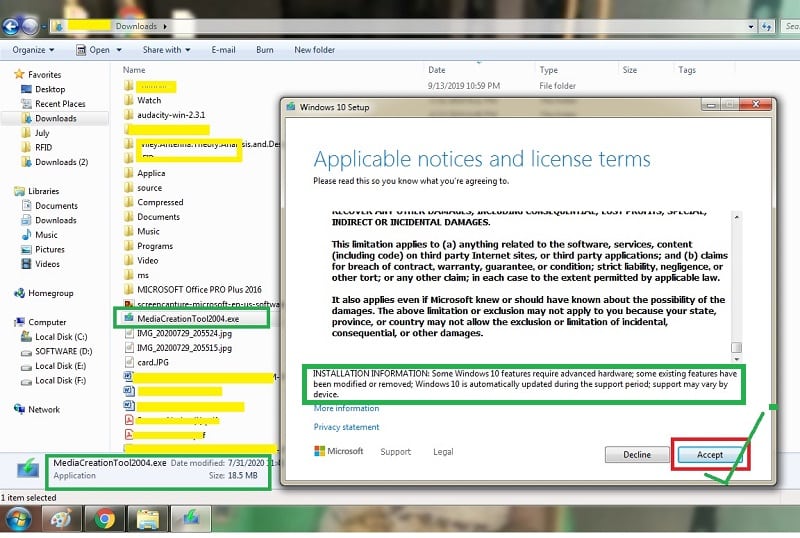Image resolution: width=800 pixels, height=538 pixels.
Task: Open the Privacy statement link
Action: click(x=346, y=427)
